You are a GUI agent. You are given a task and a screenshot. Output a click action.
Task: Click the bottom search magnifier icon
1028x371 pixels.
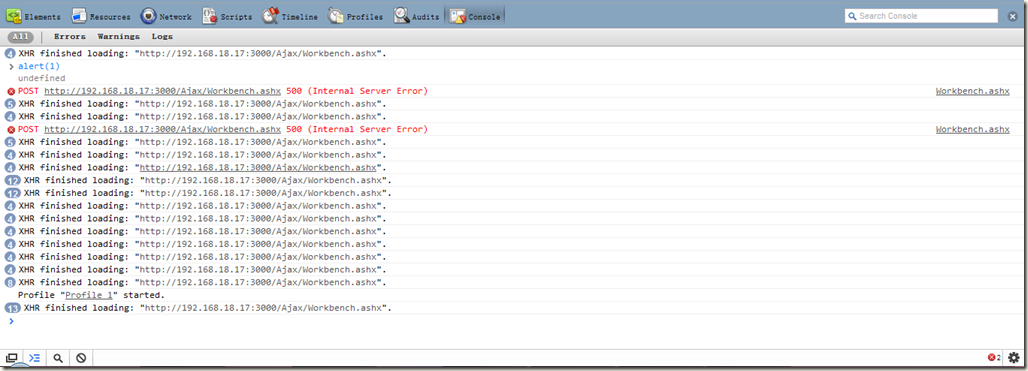point(58,358)
